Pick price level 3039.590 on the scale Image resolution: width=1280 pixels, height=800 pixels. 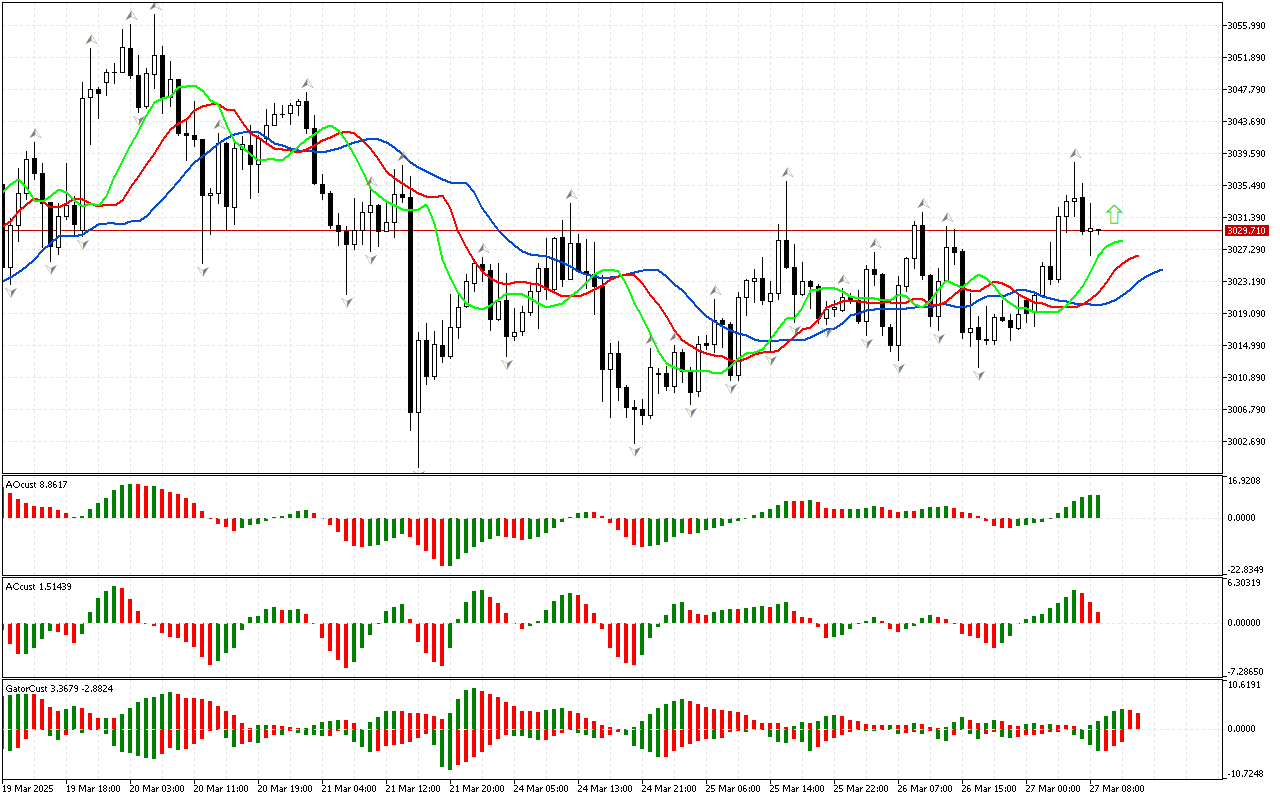click(x=1247, y=153)
